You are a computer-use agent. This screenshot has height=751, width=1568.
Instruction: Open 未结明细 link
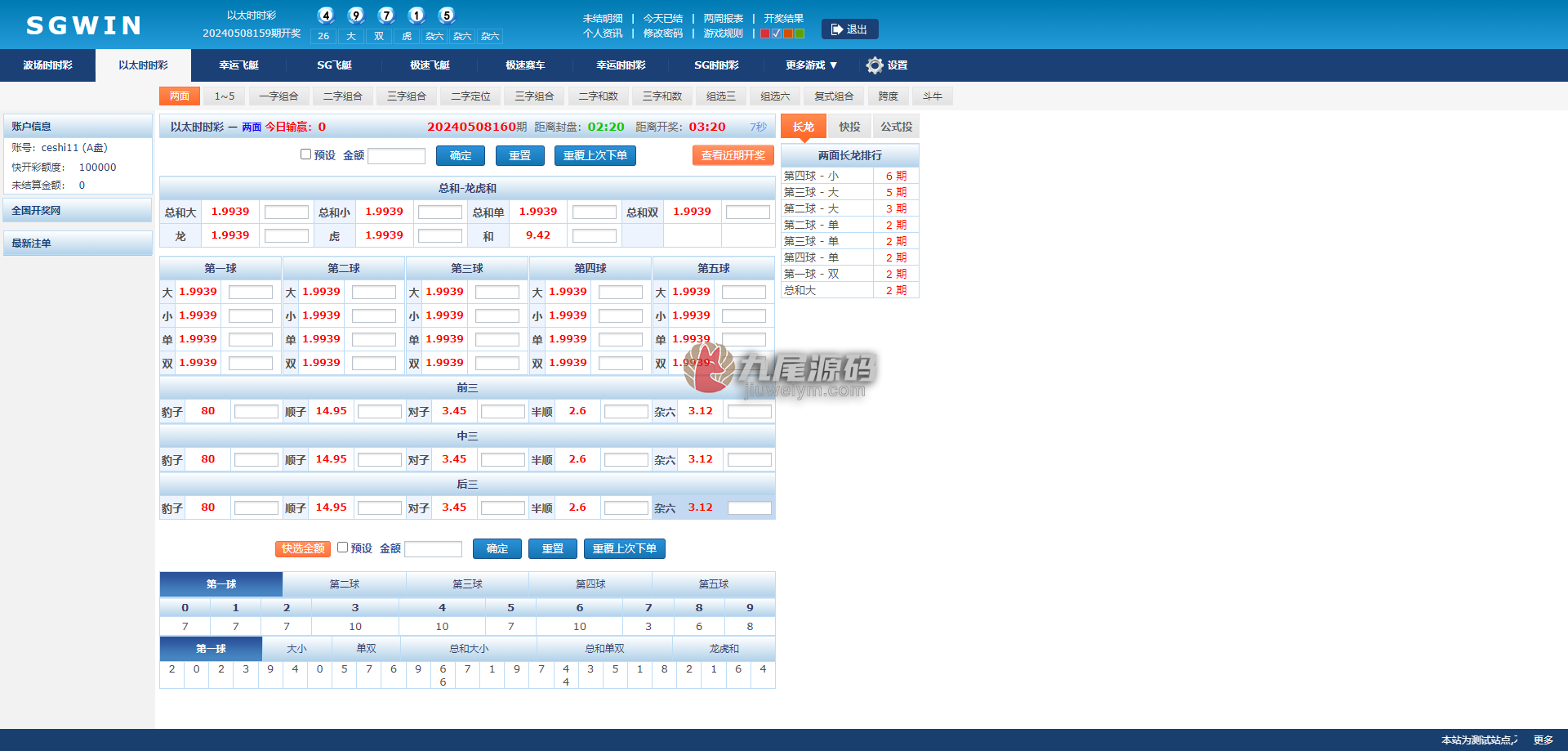click(x=603, y=18)
